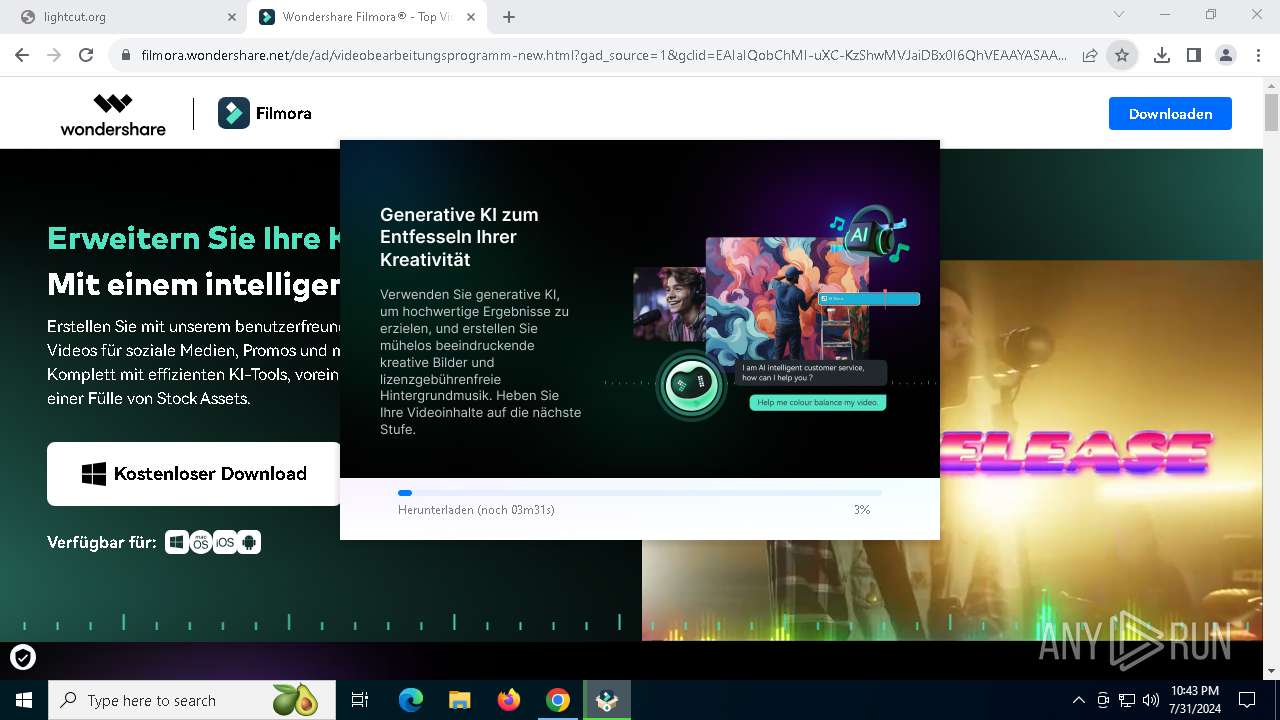Image resolution: width=1280 pixels, height=720 pixels.
Task: Open File Explorer from taskbar
Action: [x=460, y=700]
